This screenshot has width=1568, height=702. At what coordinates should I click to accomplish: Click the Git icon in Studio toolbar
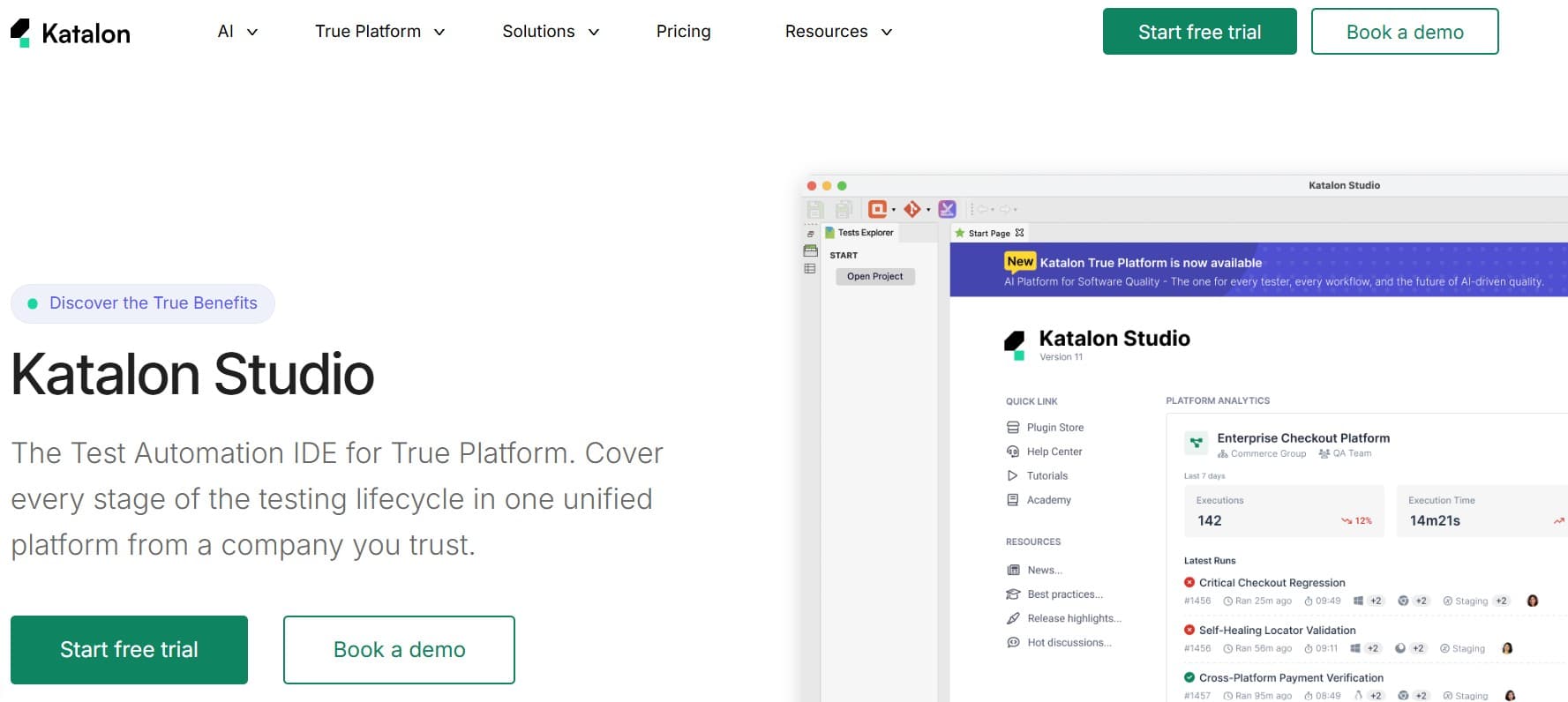(x=912, y=209)
